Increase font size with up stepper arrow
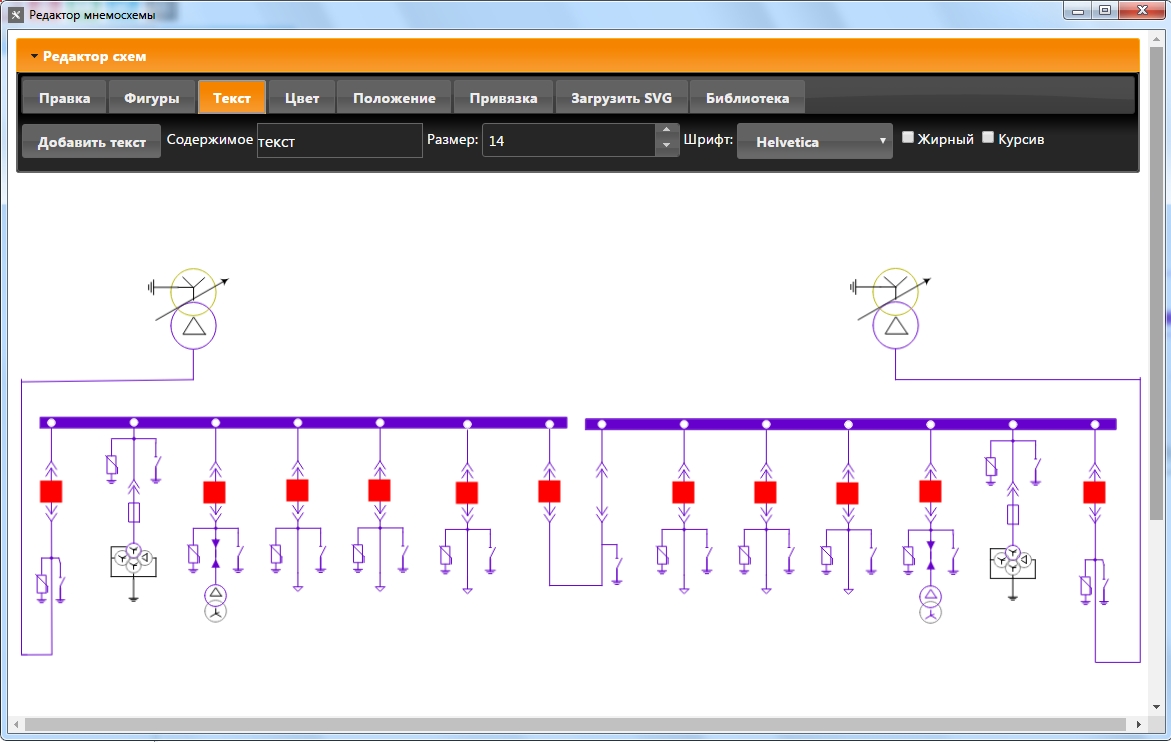1171x742 pixels. pyautogui.click(x=667, y=130)
